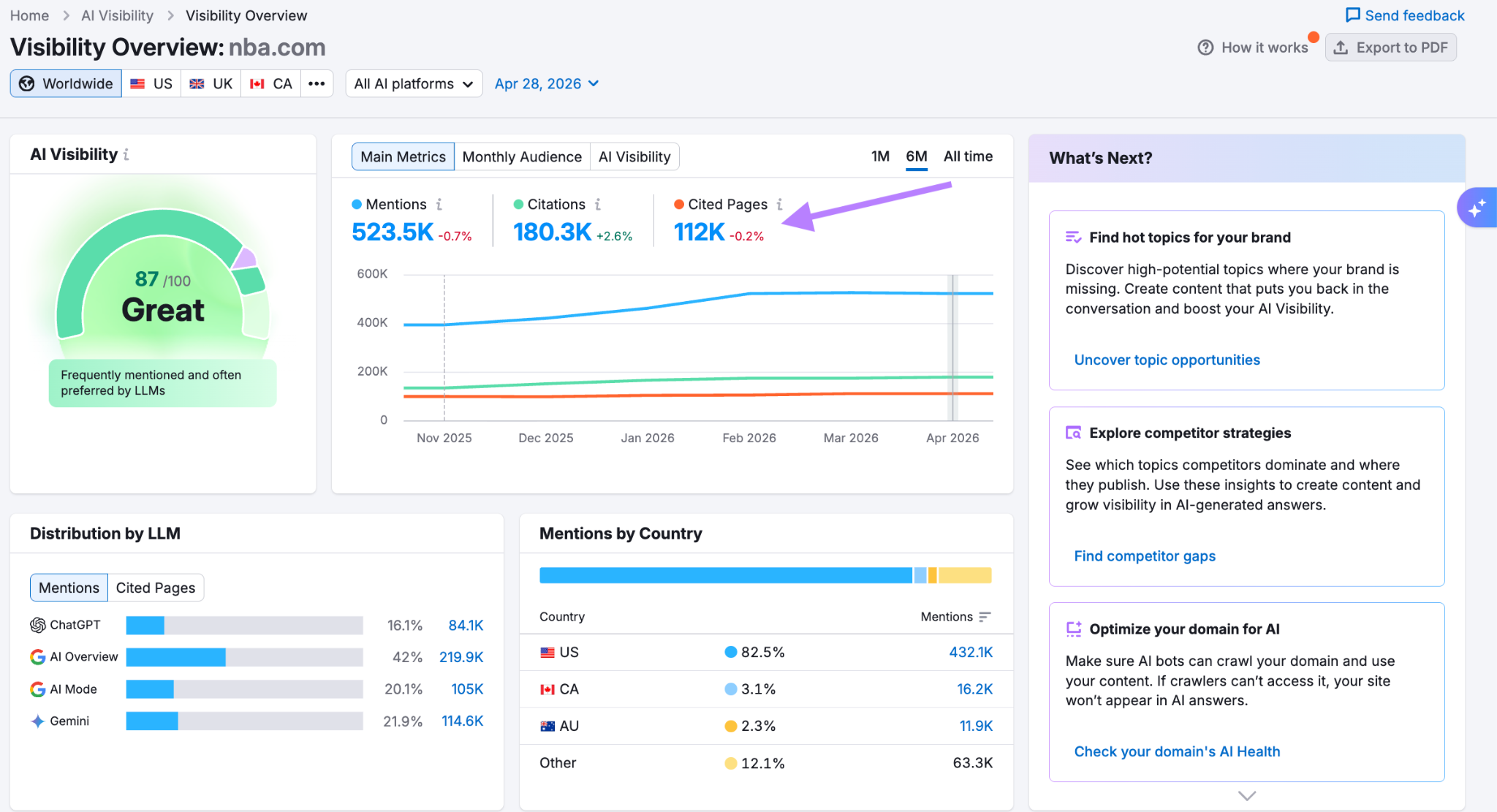Select the 6M time range

click(x=917, y=156)
